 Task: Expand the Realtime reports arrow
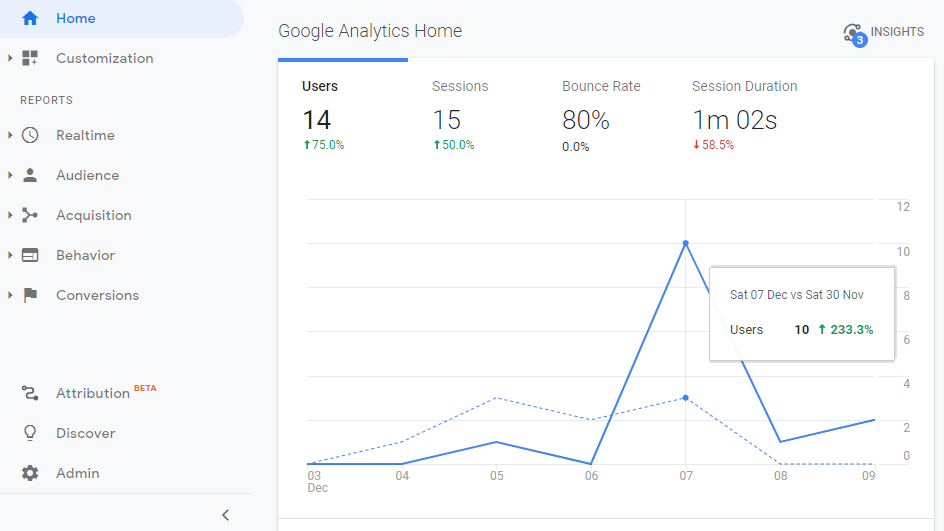point(10,135)
